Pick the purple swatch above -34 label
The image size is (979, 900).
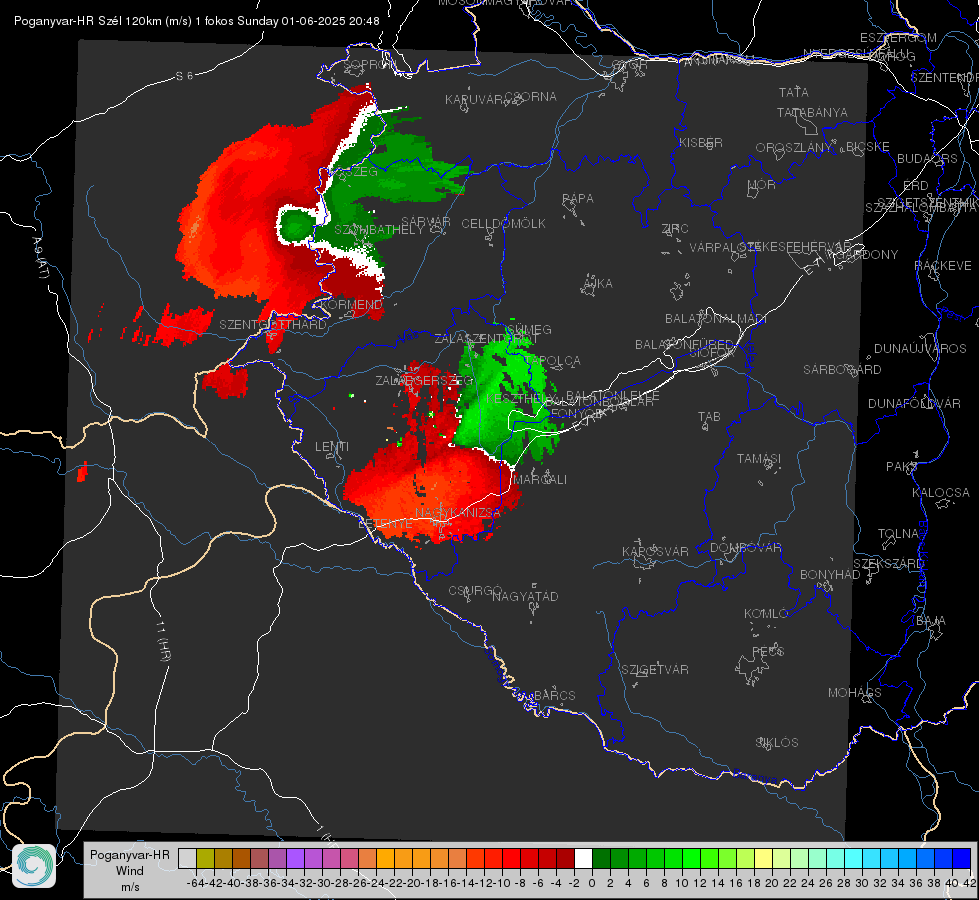point(295,859)
